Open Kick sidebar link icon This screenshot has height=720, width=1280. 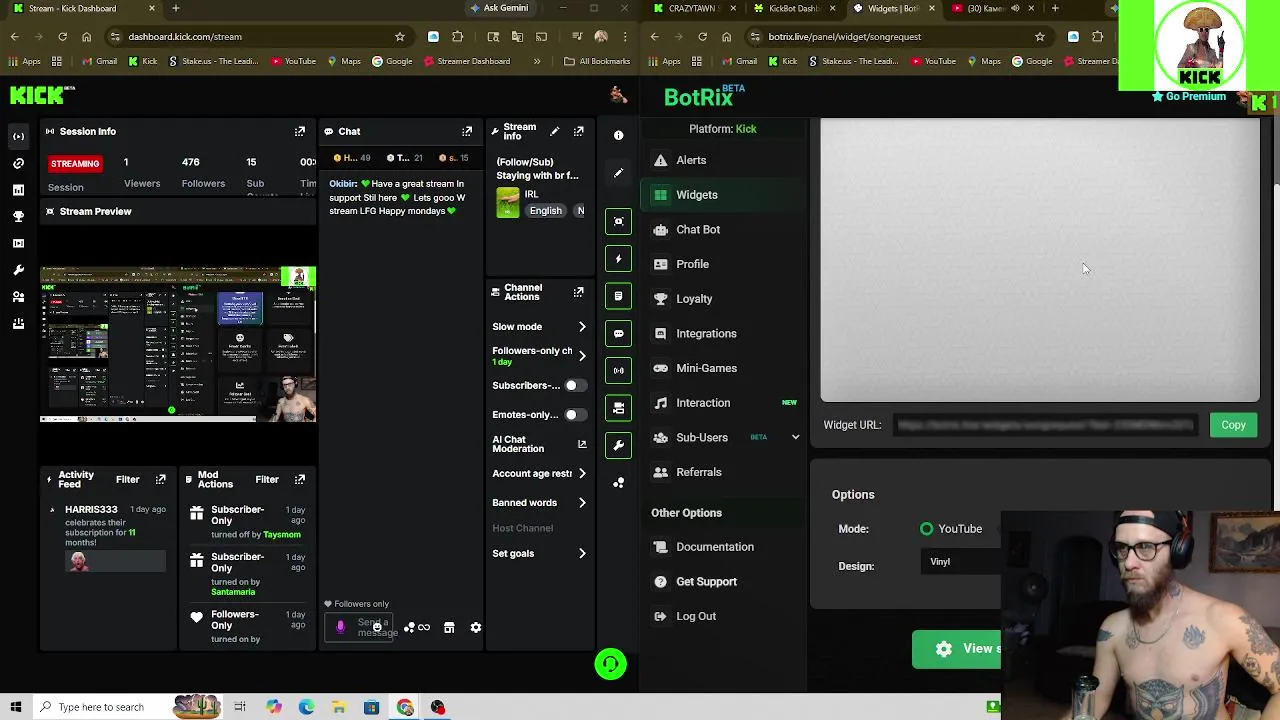click(18, 163)
